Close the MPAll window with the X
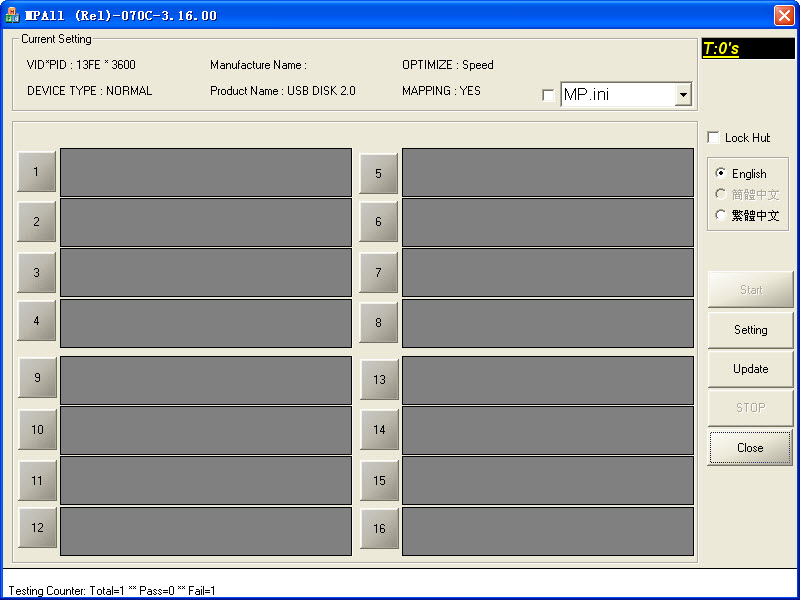The image size is (800, 600). pyautogui.click(x=784, y=15)
